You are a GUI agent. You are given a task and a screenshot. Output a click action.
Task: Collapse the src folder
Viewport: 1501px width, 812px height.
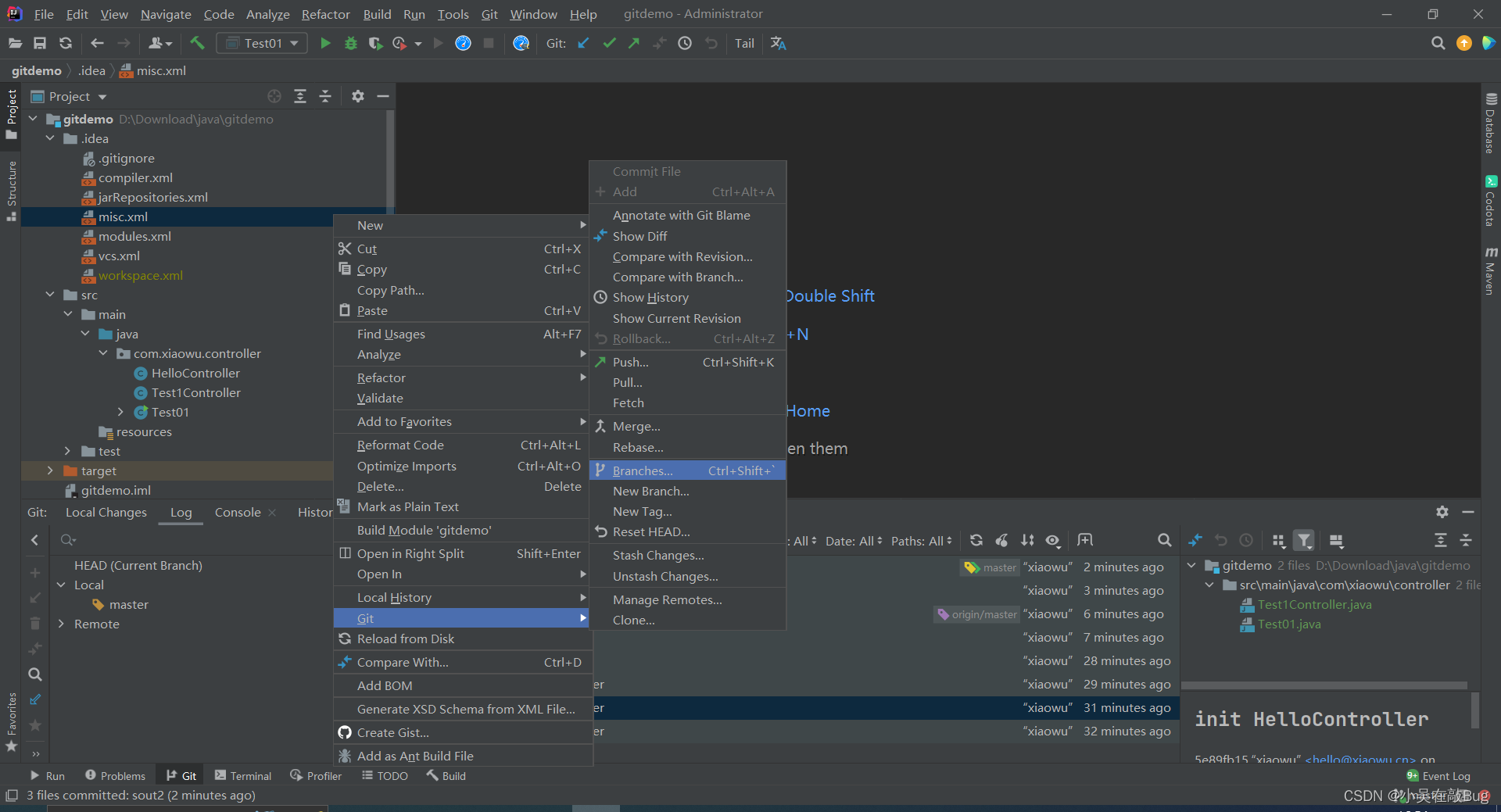tap(50, 295)
